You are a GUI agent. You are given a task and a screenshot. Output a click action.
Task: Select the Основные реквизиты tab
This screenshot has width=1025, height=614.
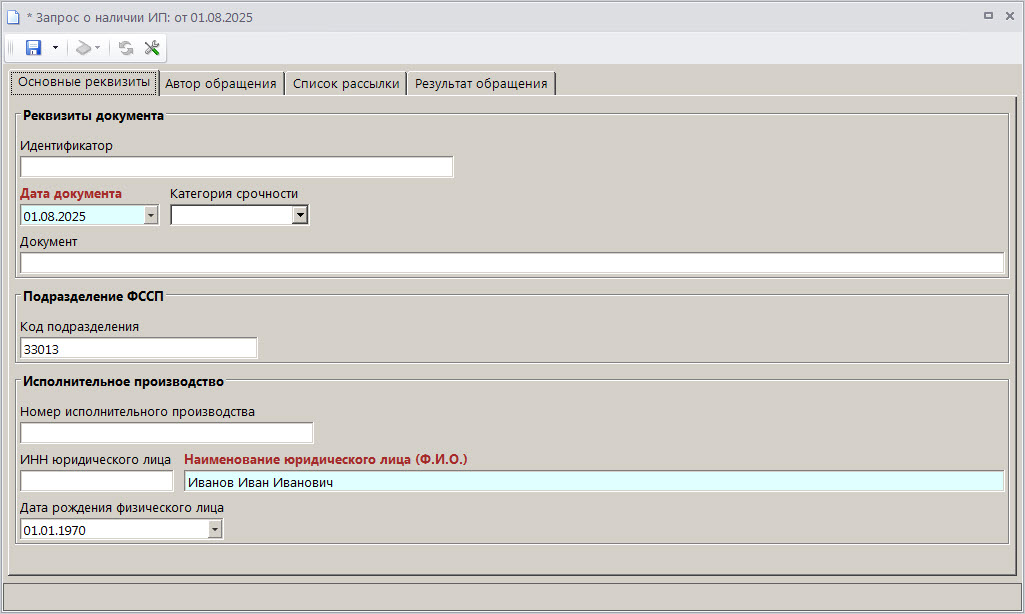coord(85,83)
